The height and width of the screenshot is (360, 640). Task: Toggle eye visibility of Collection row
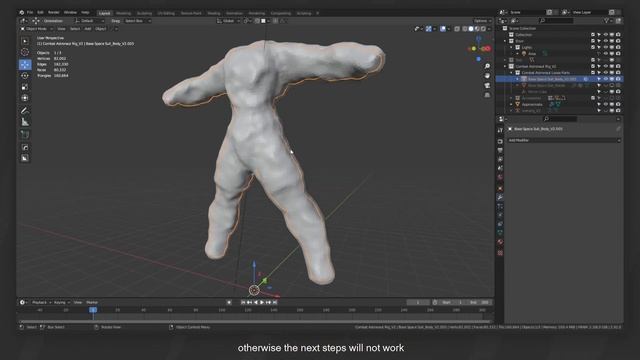606,35
